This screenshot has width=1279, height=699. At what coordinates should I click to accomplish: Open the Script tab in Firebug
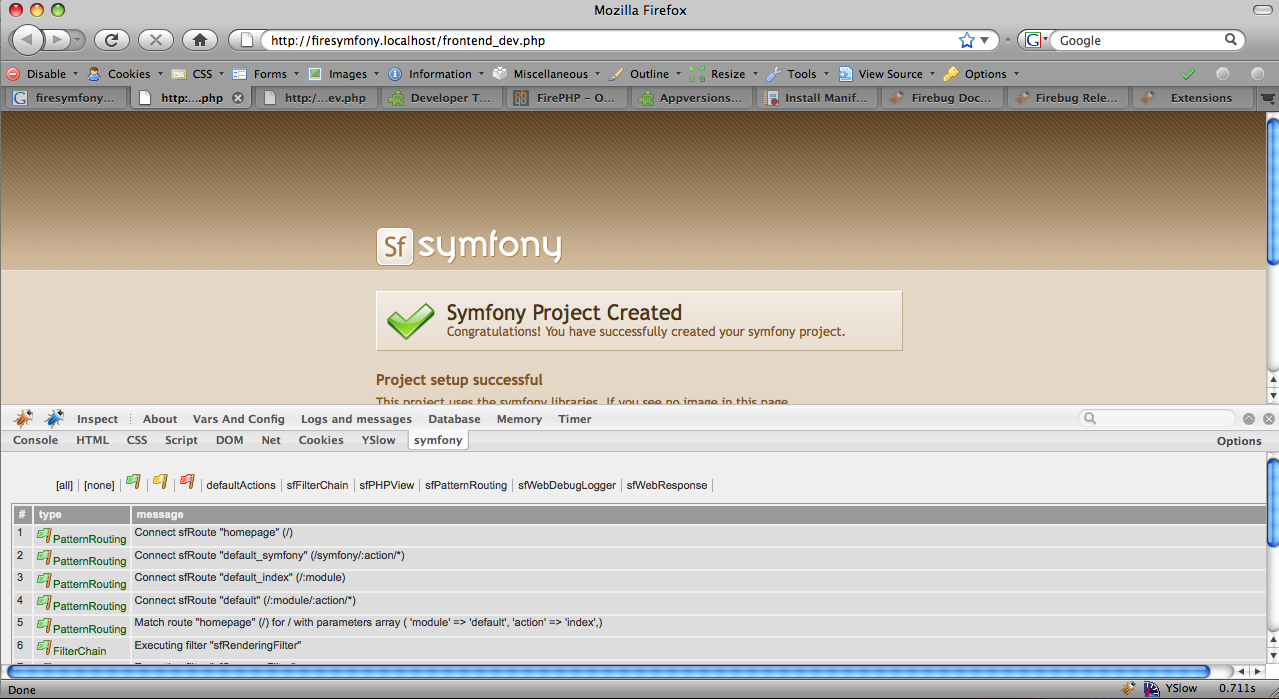(181, 440)
